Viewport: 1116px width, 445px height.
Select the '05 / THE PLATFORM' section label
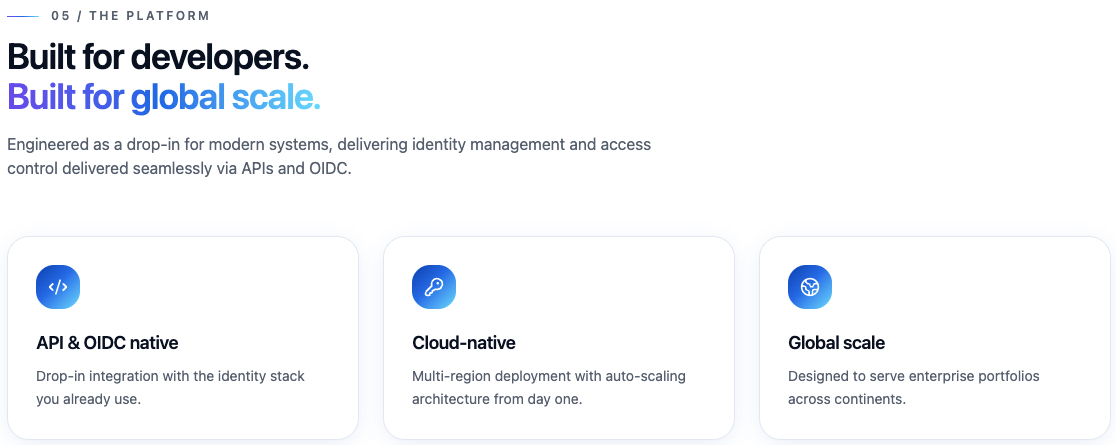coord(130,17)
